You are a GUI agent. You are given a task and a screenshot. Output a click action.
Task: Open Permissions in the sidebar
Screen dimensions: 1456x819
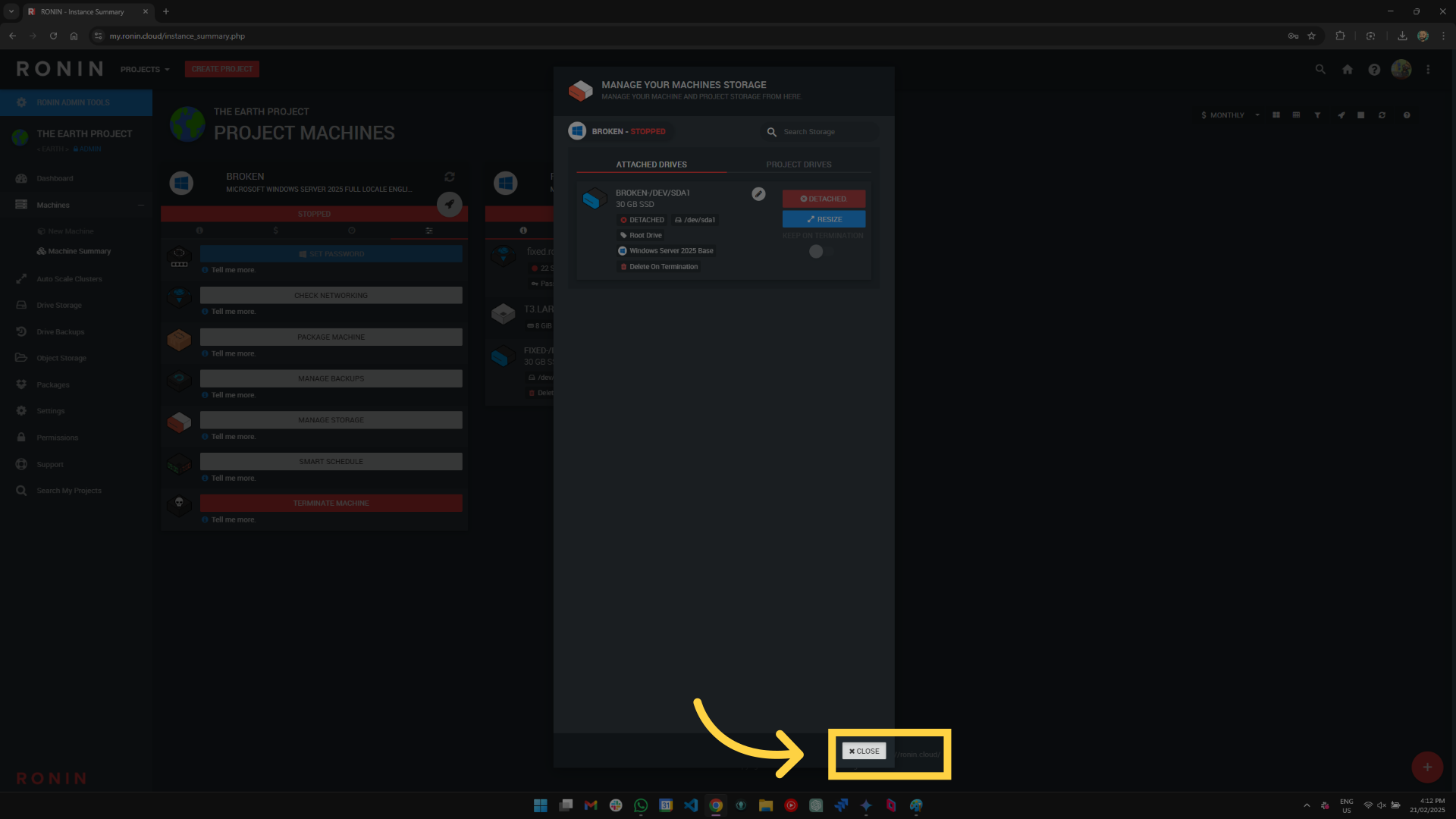point(58,438)
